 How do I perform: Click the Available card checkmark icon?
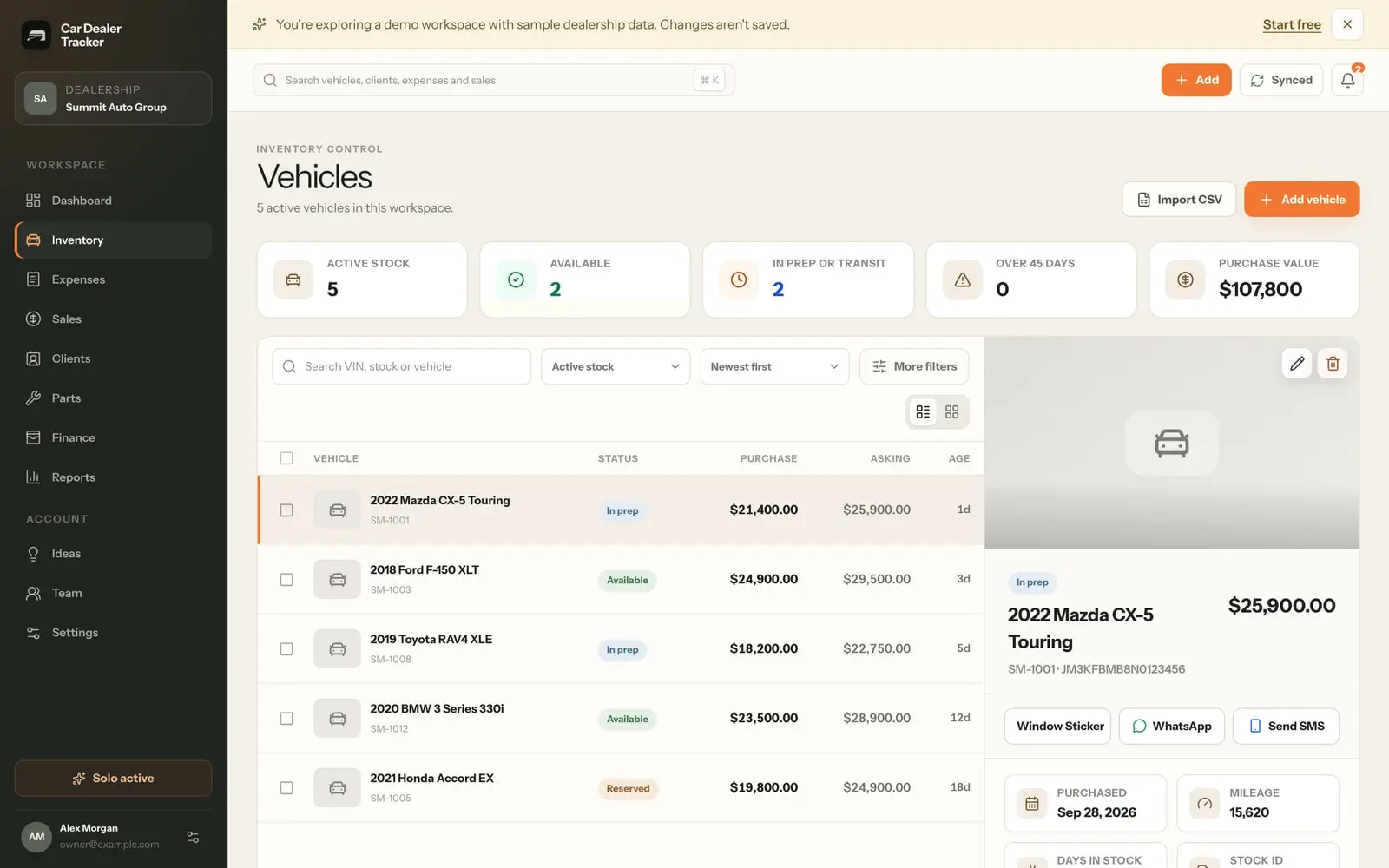point(516,279)
